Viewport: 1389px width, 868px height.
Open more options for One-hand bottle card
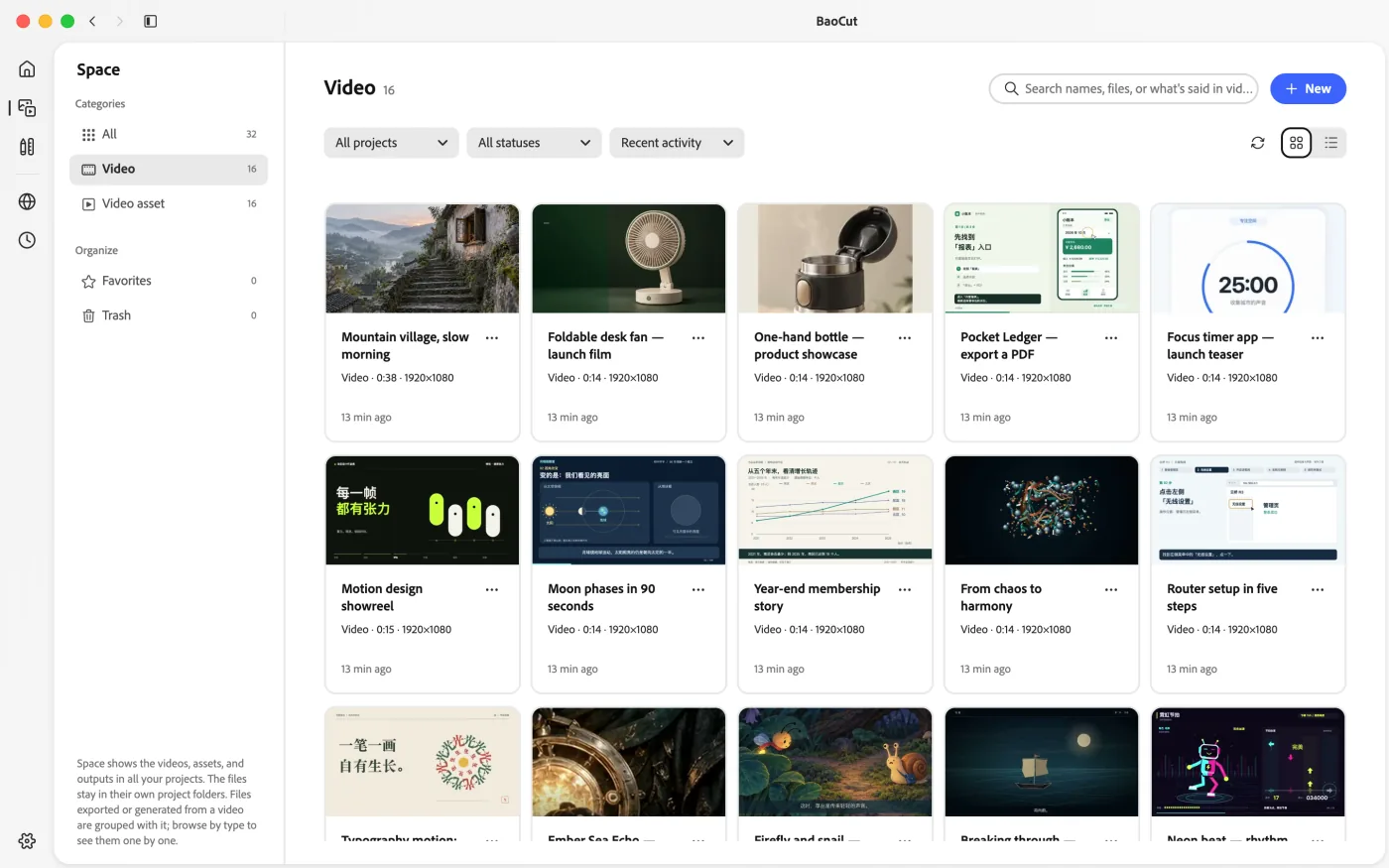[904, 338]
